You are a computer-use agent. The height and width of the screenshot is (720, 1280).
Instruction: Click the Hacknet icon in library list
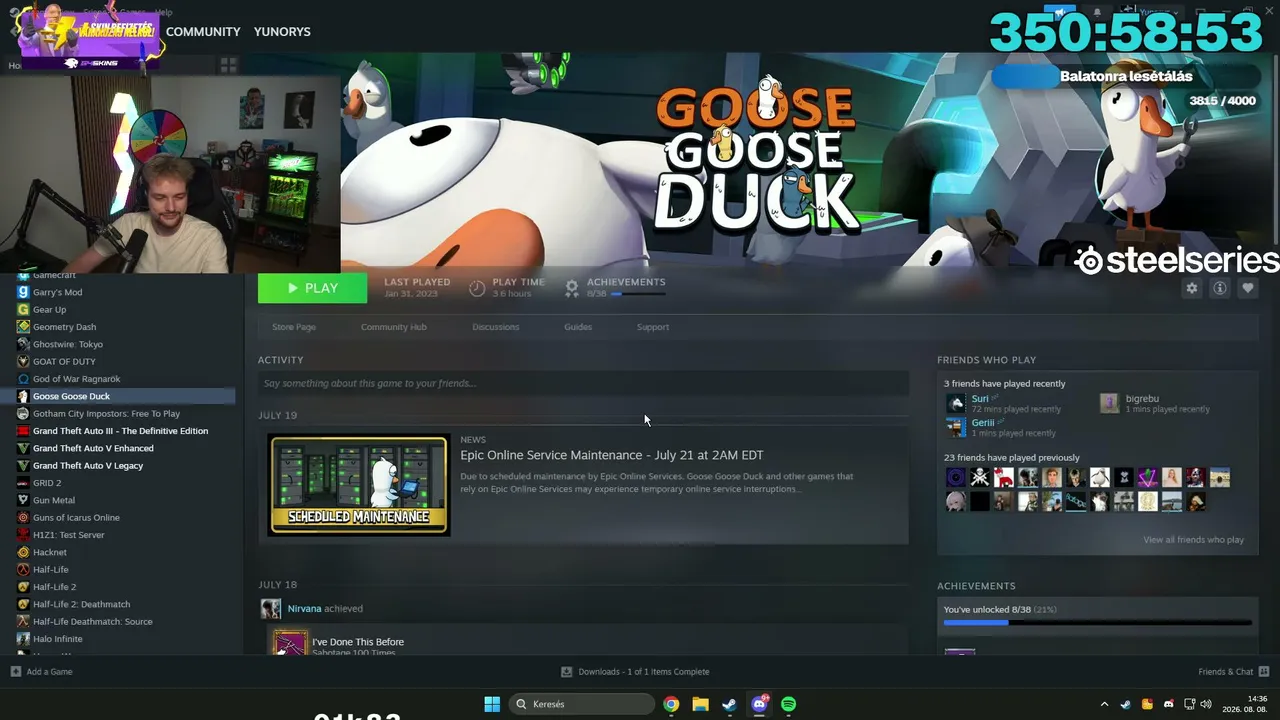point(23,552)
